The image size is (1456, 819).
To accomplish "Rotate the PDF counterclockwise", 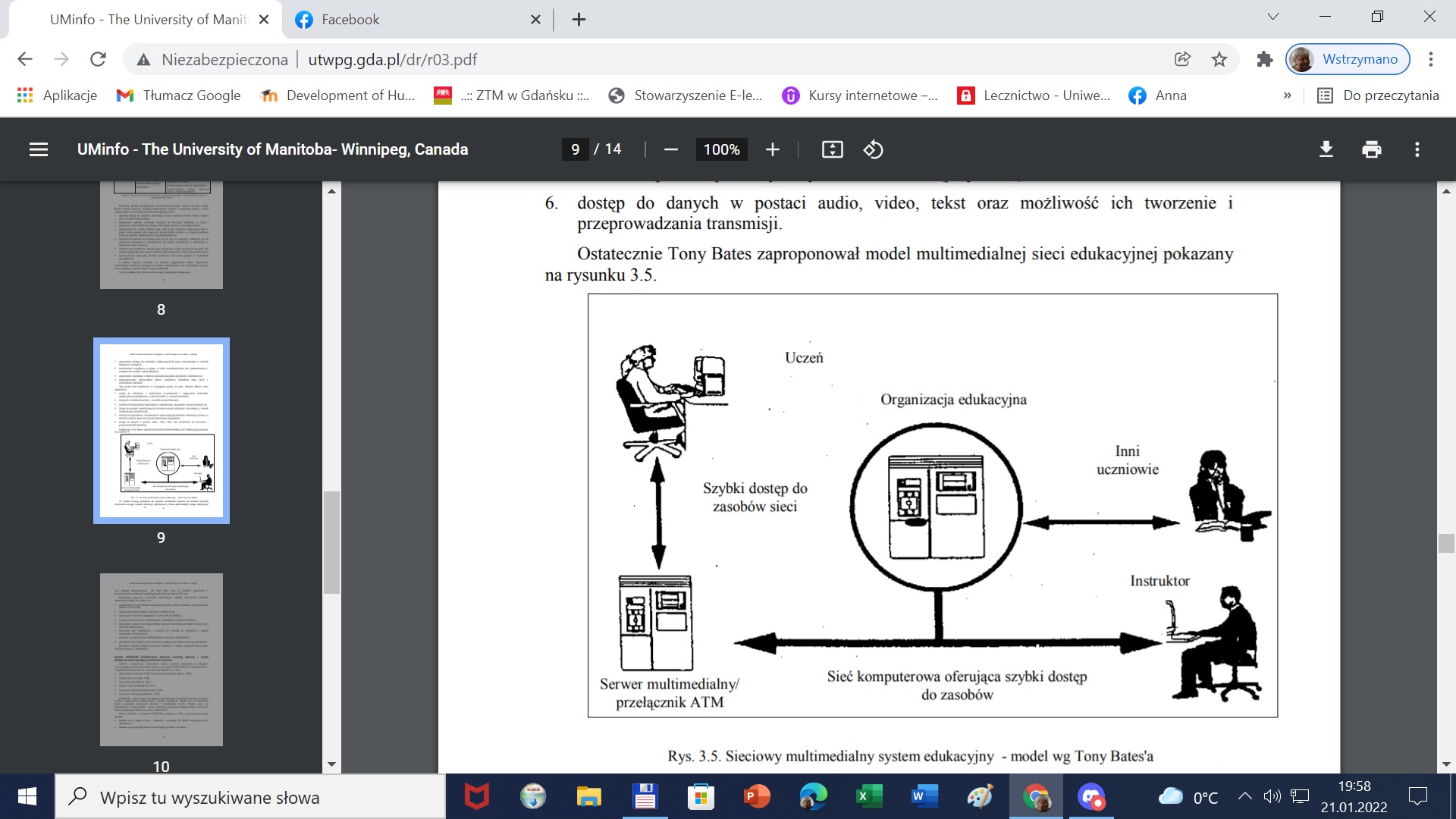I will click(x=873, y=149).
